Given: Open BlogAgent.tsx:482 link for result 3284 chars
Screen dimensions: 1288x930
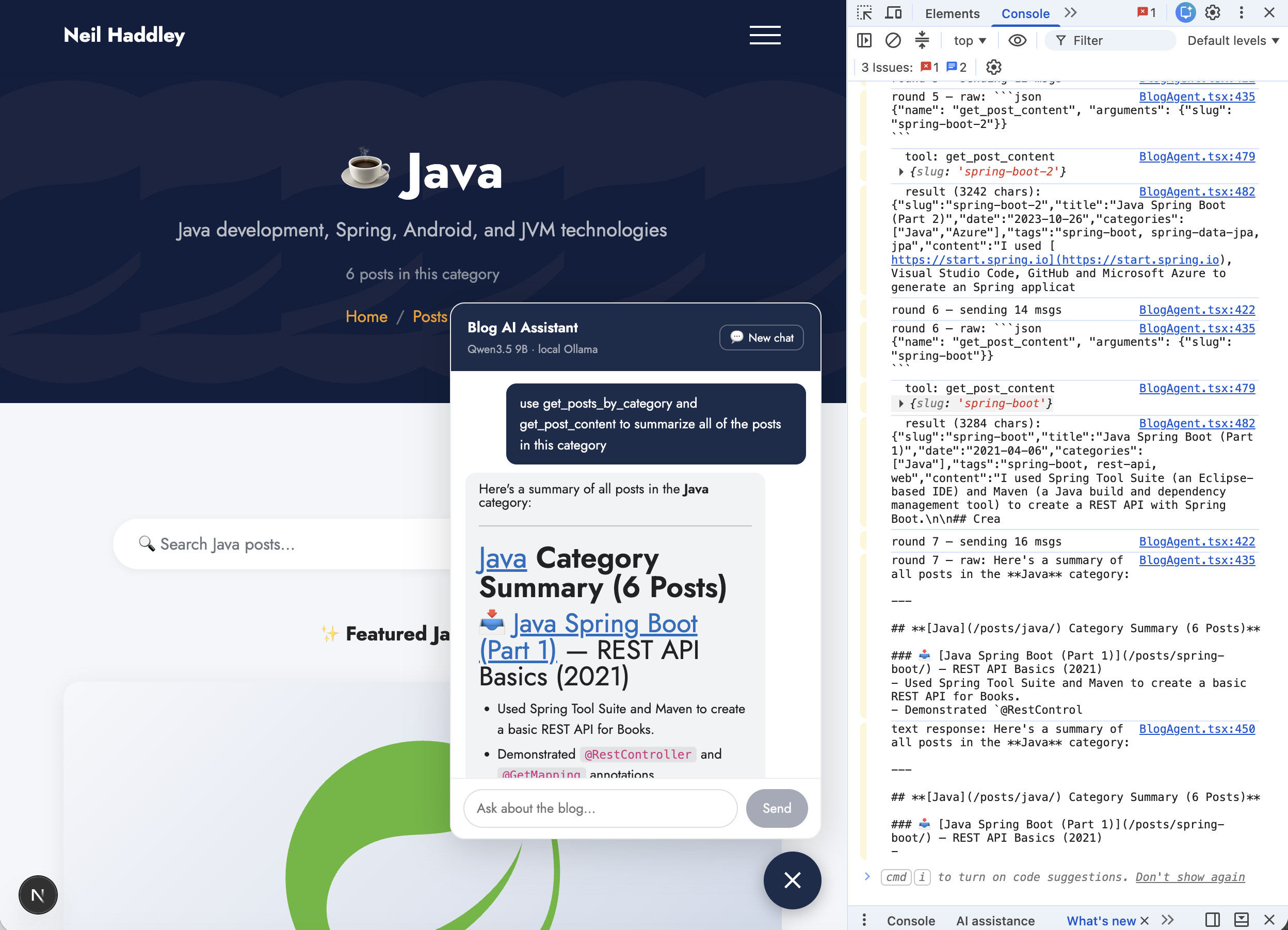Looking at the screenshot, I should [1197, 423].
